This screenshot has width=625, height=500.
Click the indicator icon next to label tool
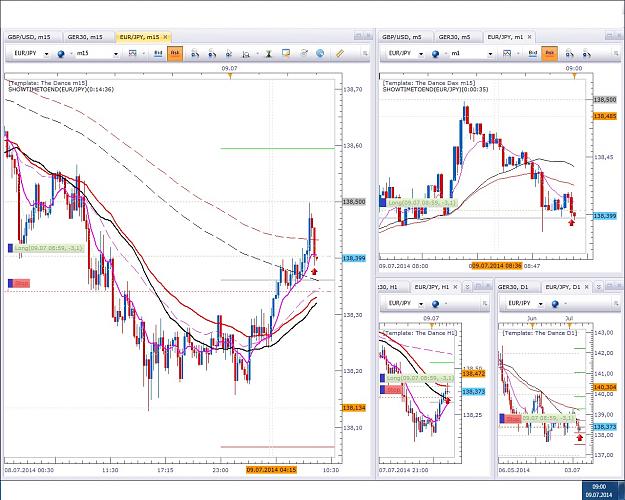(304, 53)
